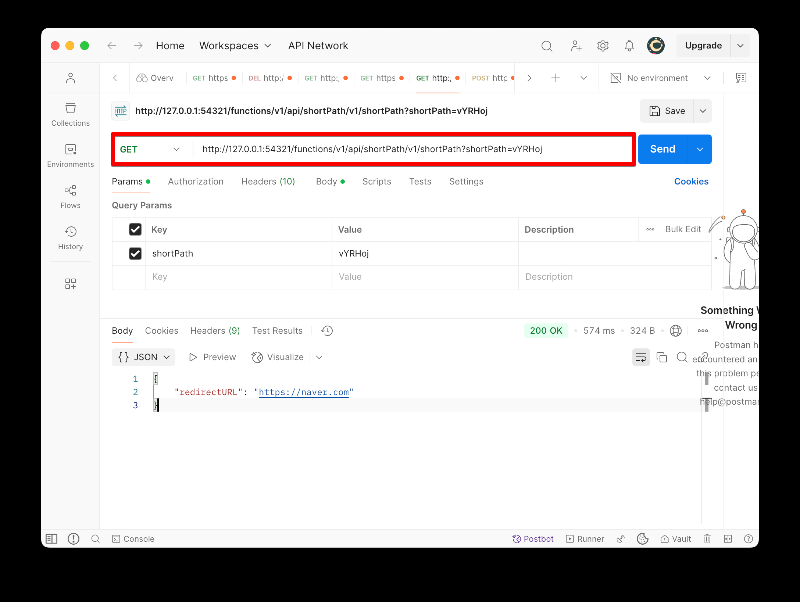Click the Cookies link
The width and height of the screenshot is (800, 602).
point(691,182)
